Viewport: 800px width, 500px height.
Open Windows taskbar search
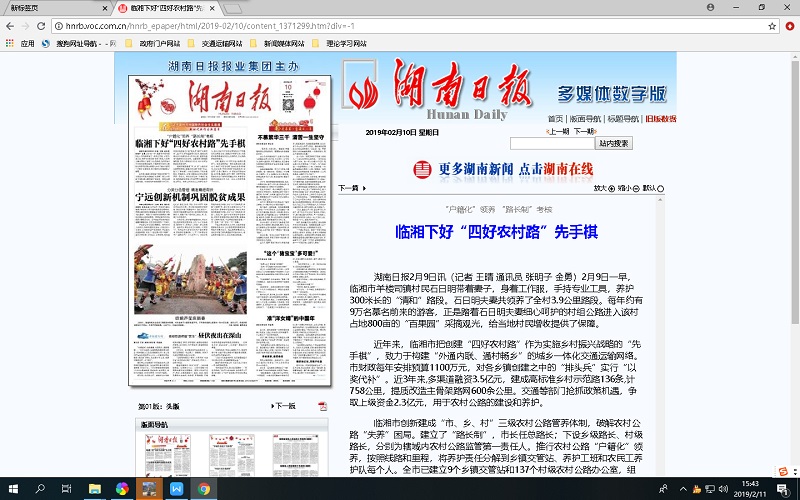point(40,489)
